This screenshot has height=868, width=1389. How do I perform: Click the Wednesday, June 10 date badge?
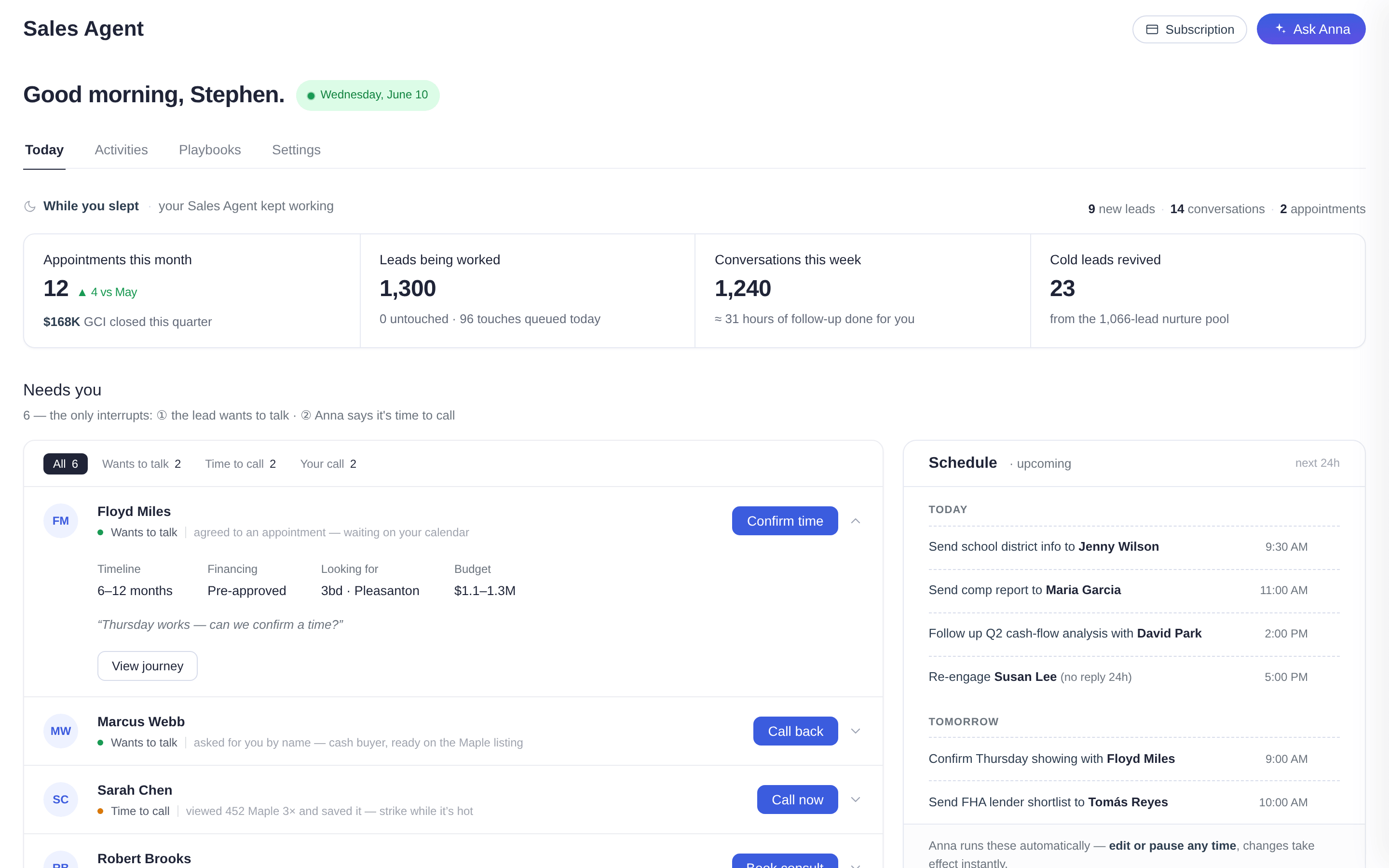368,95
